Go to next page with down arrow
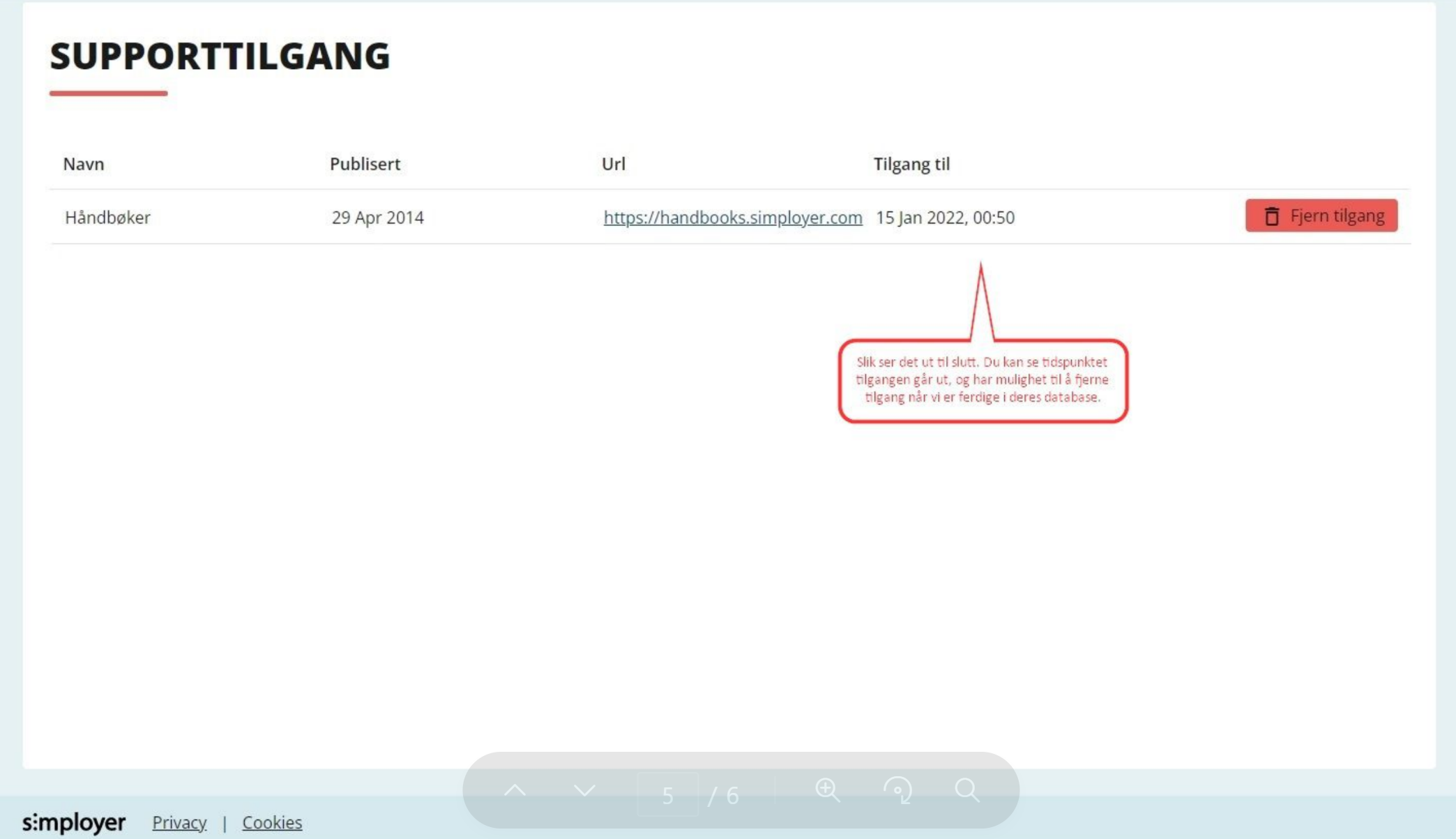Viewport: 1456px width, 839px height. pyautogui.click(x=584, y=790)
